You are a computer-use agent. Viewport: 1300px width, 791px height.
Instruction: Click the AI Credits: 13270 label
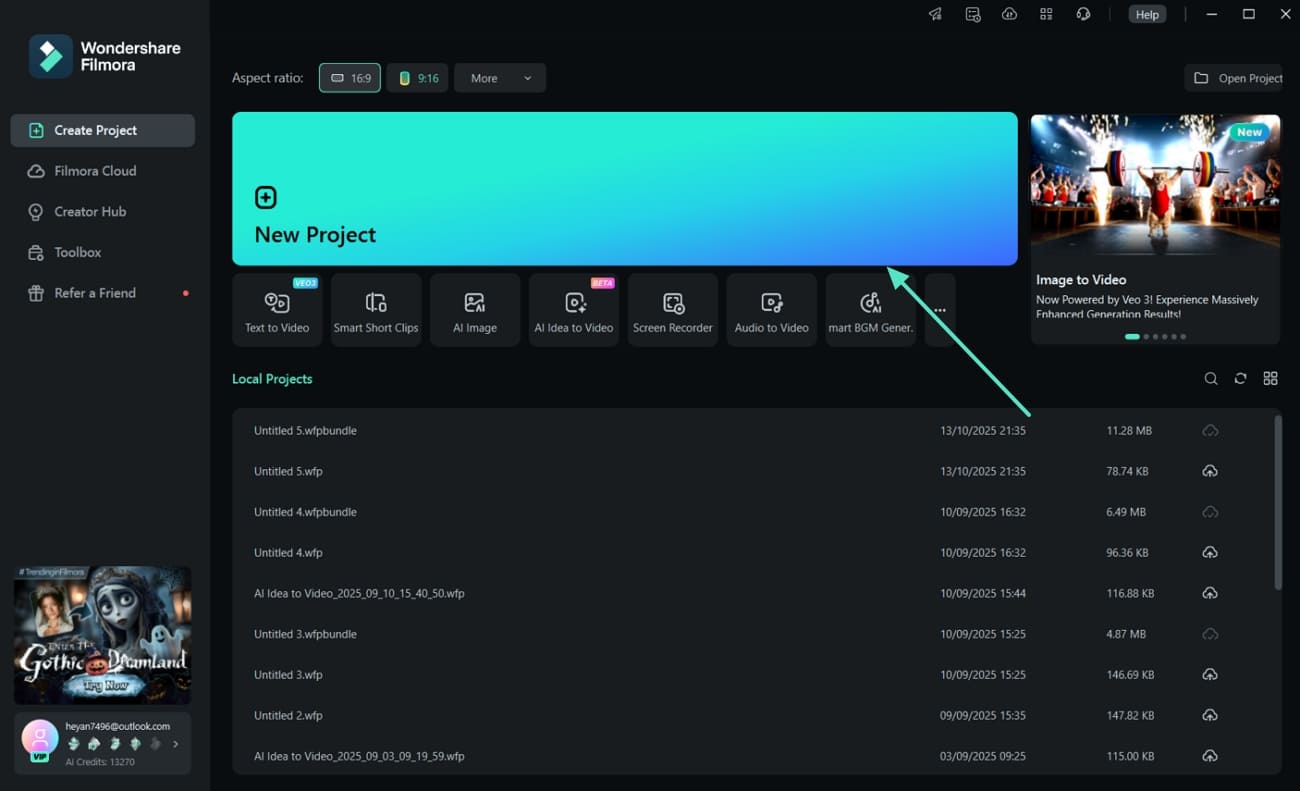101,762
